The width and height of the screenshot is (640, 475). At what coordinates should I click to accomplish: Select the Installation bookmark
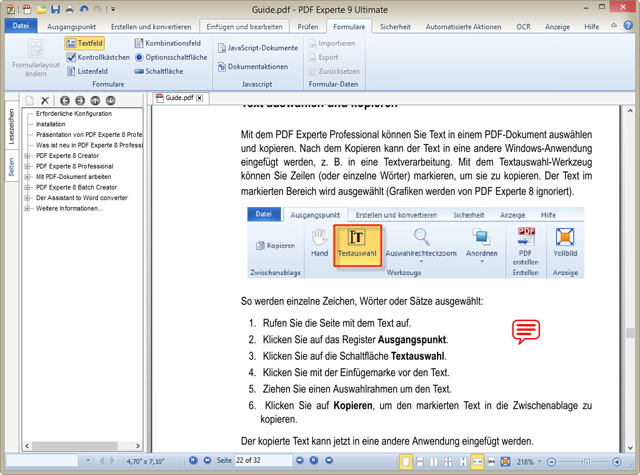tap(51, 124)
